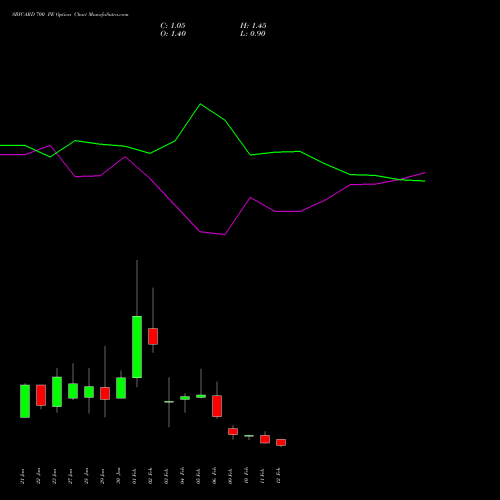Select the high value H: 1.45

tap(253, 26)
